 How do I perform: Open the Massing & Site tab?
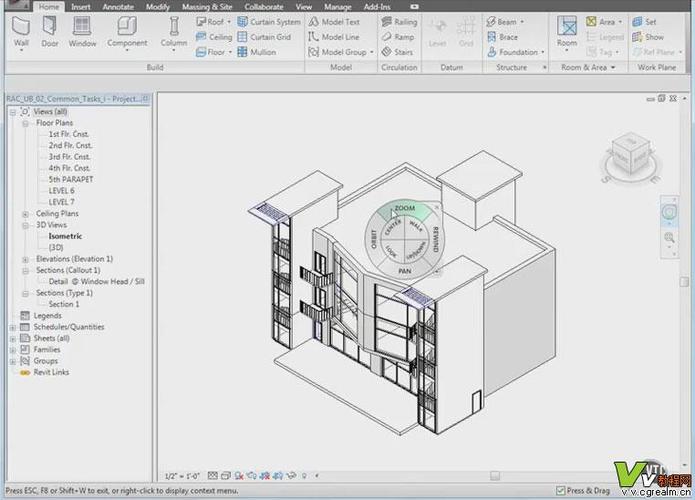(x=207, y=6)
